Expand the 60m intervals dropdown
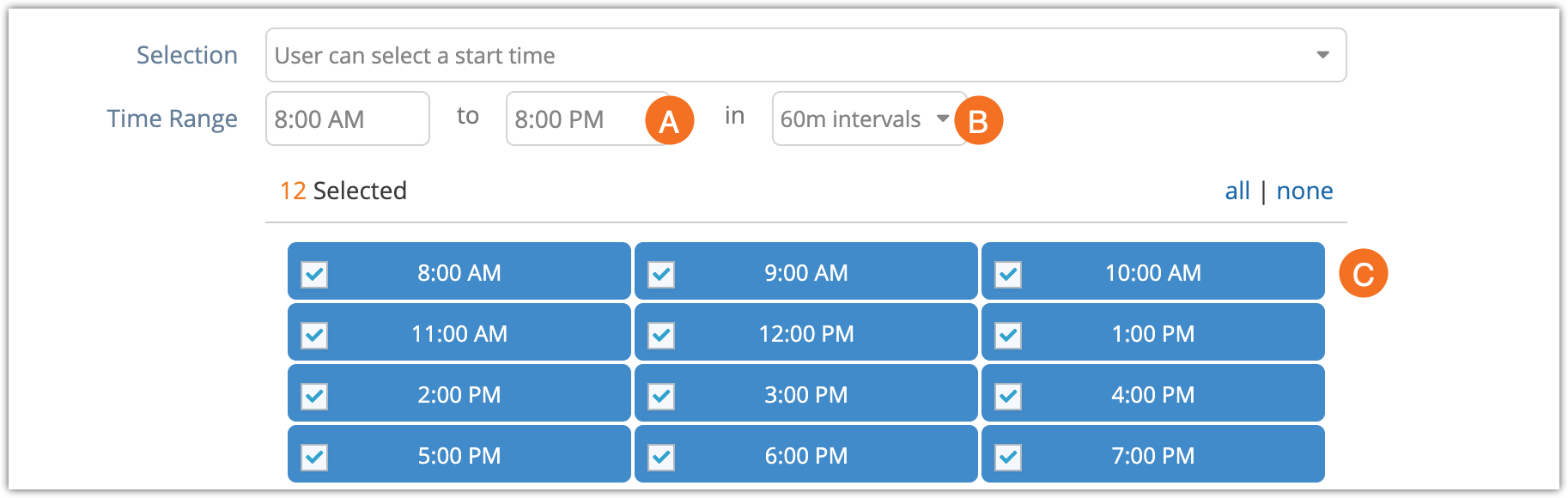Viewport: 1568px width, 498px height. click(869, 118)
